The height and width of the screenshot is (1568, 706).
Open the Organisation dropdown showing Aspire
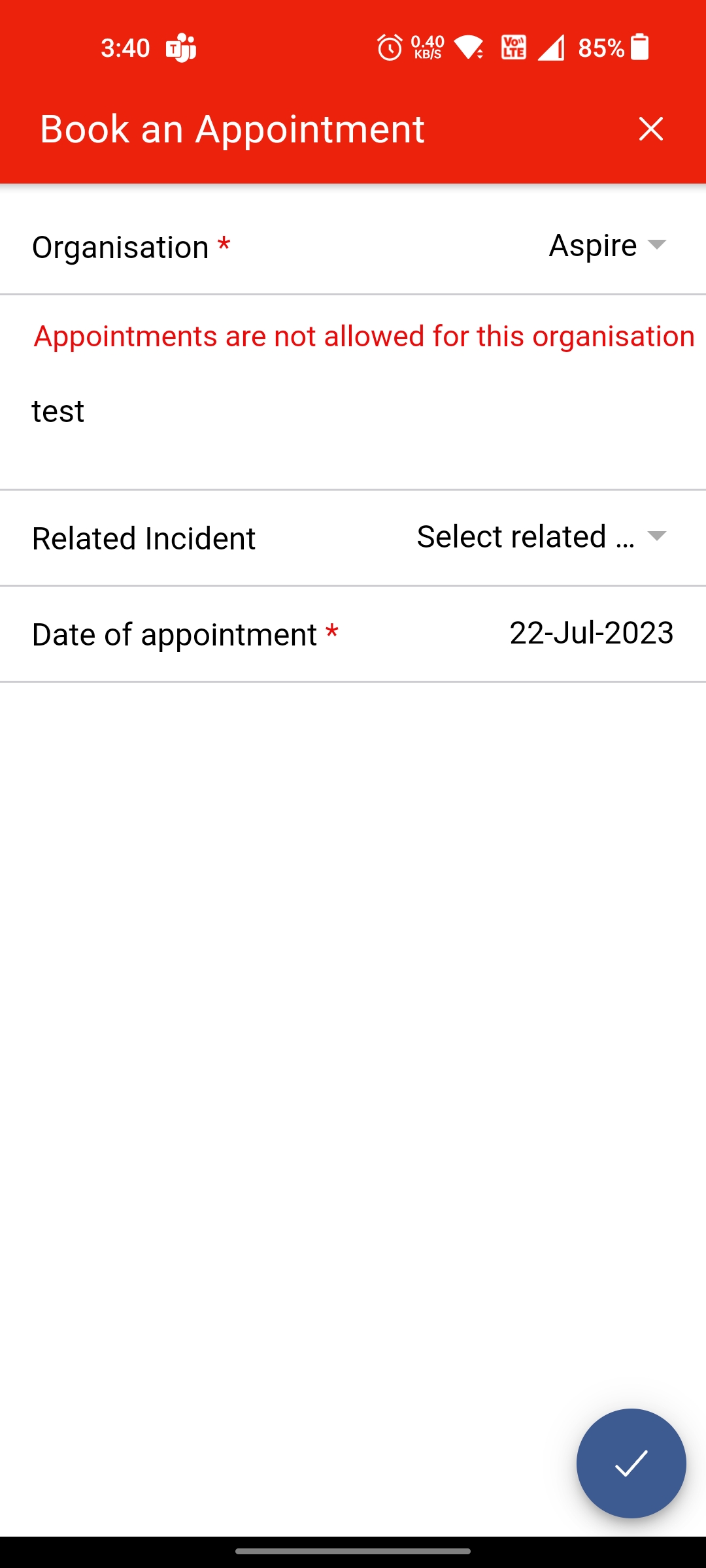click(592, 246)
